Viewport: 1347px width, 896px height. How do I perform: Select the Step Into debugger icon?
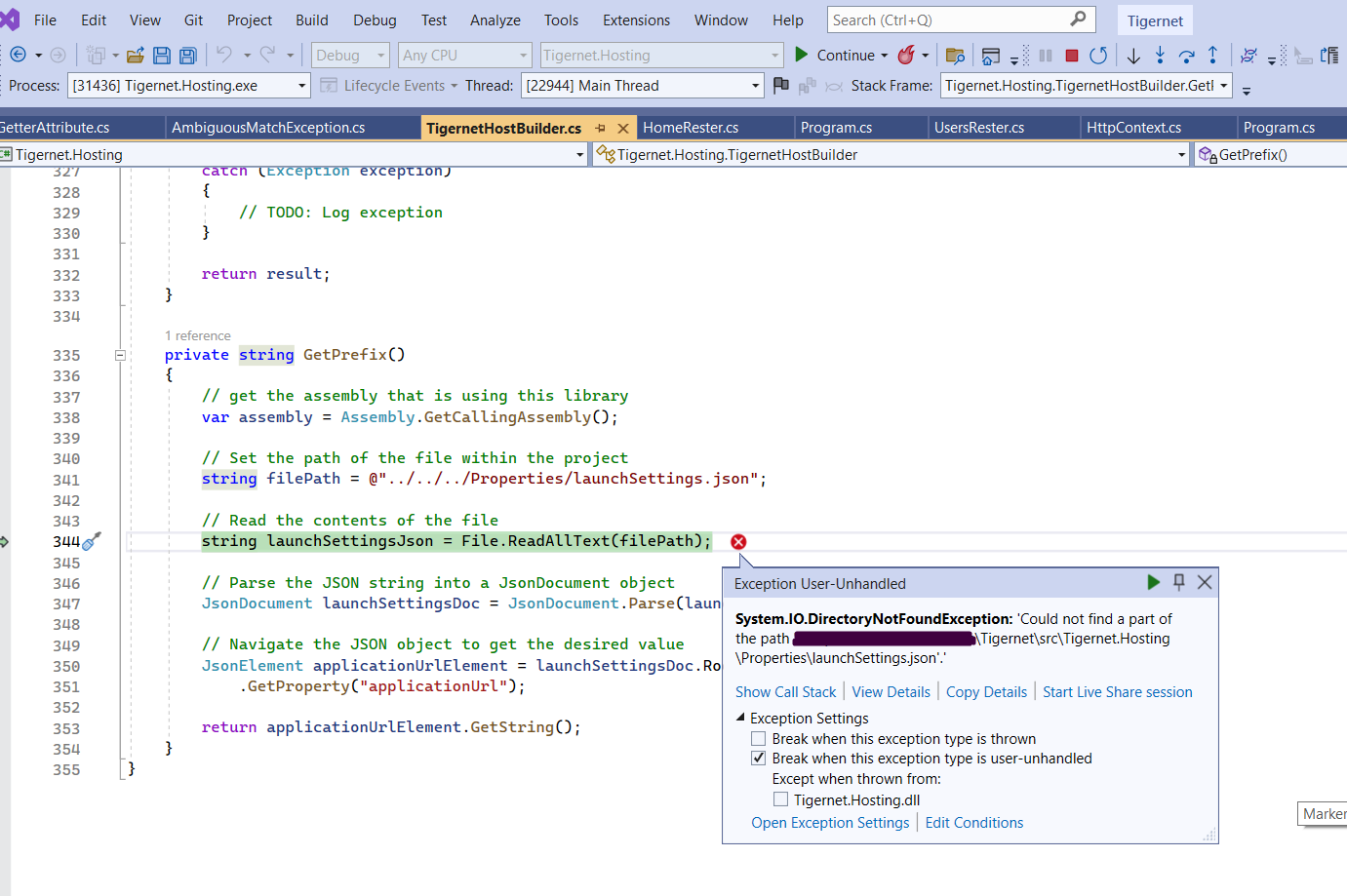point(1160,56)
